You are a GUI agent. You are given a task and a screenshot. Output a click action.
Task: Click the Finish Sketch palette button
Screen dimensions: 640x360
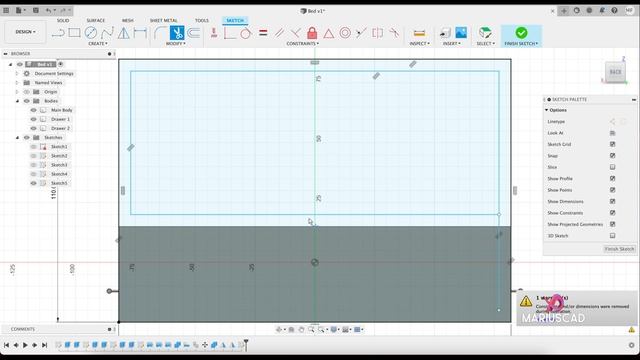click(619, 249)
